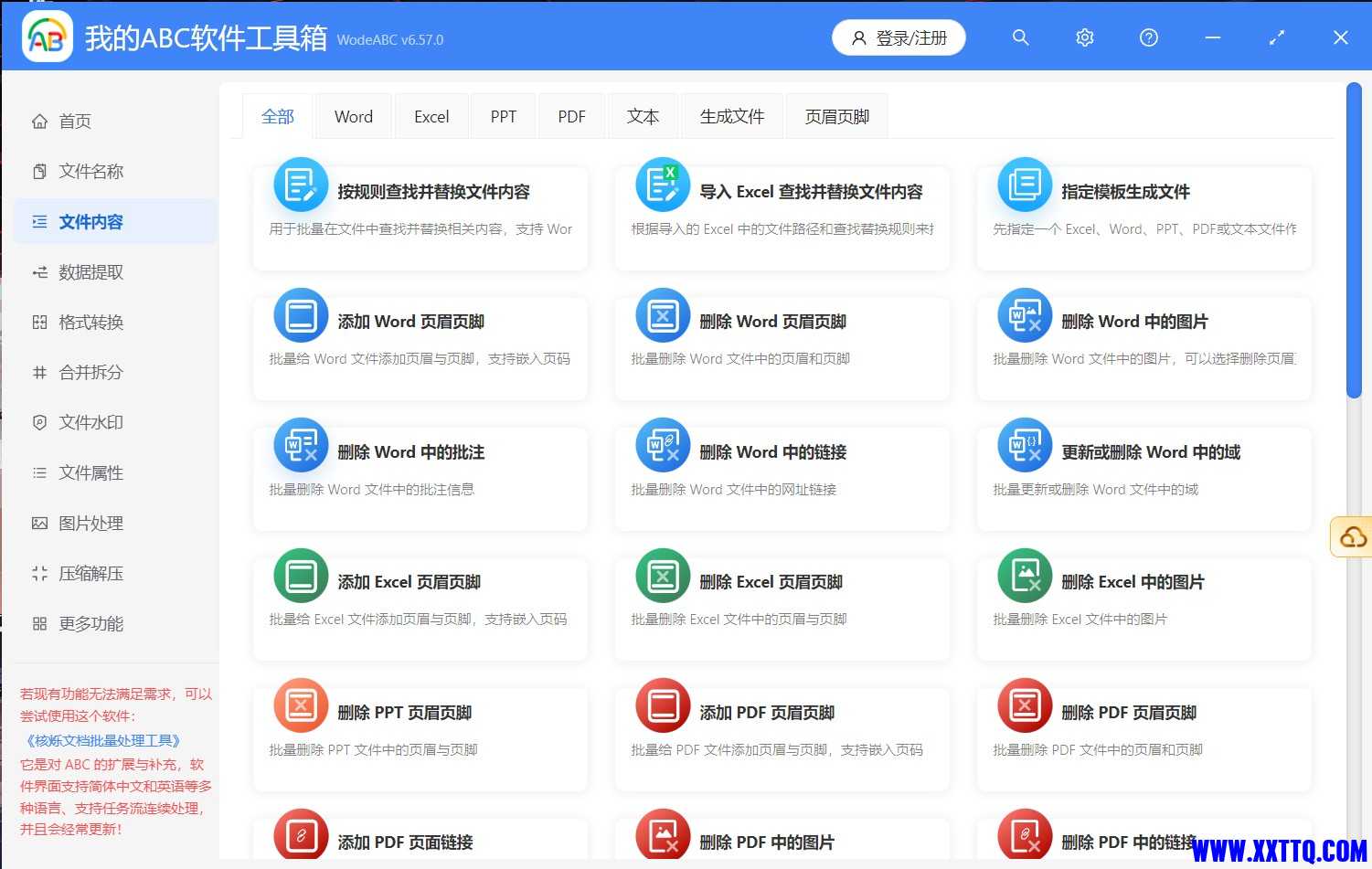1372x869 pixels.
Task: Click the WodeABC v6.57.0 version label
Action: [390, 40]
